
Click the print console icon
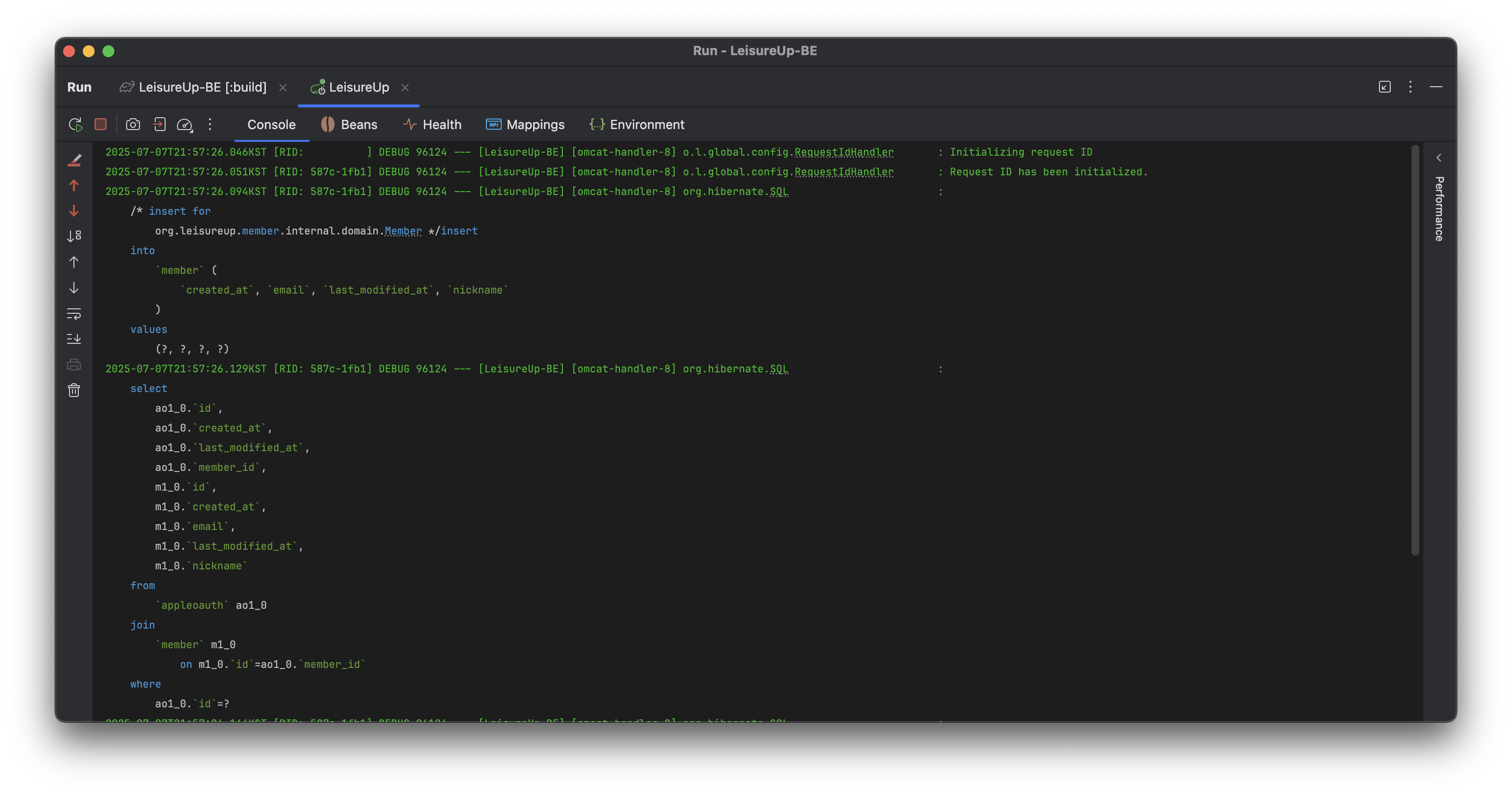[74, 365]
